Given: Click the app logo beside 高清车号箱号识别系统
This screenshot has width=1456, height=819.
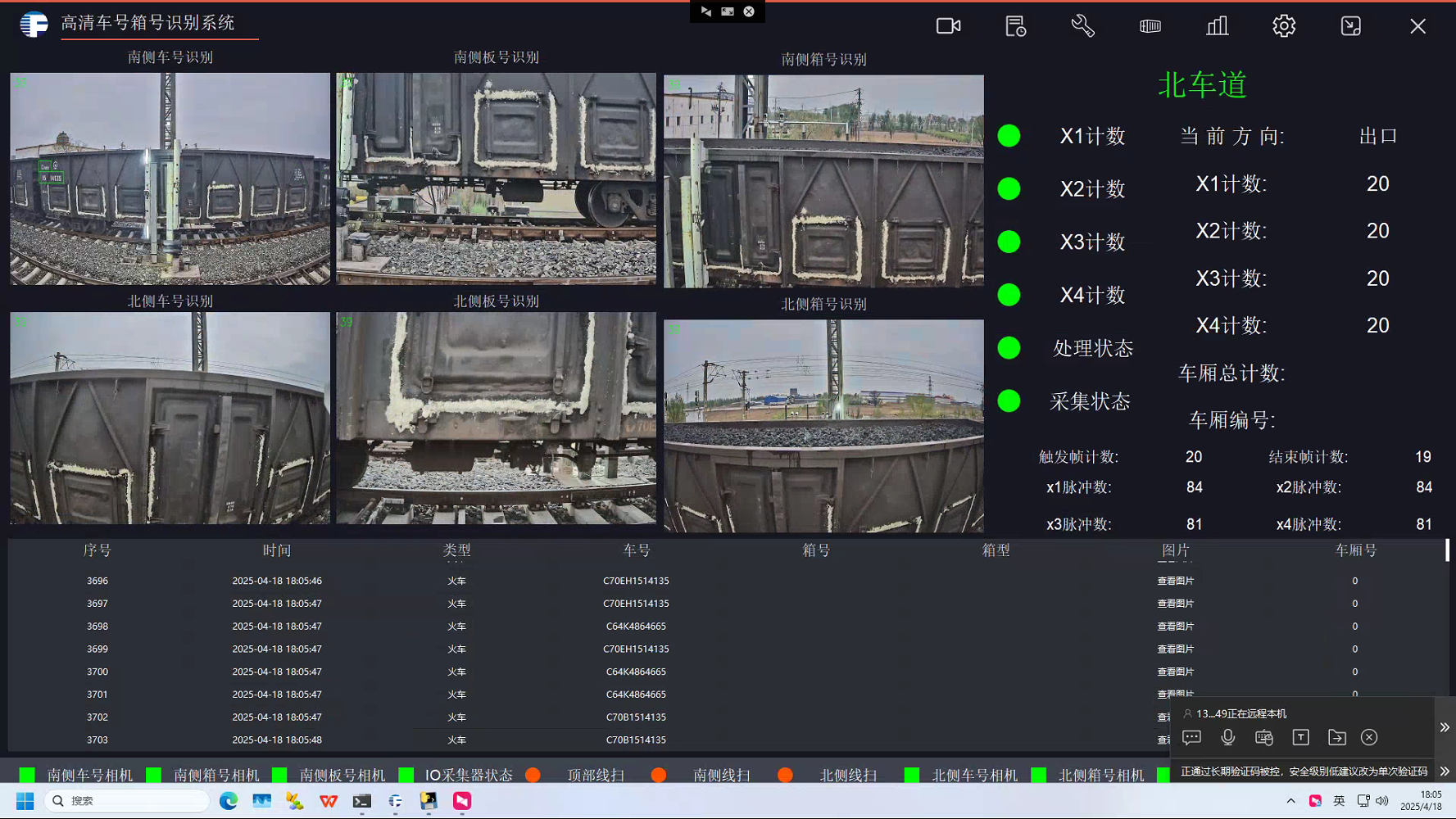Looking at the screenshot, I should pyautogui.click(x=34, y=24).
